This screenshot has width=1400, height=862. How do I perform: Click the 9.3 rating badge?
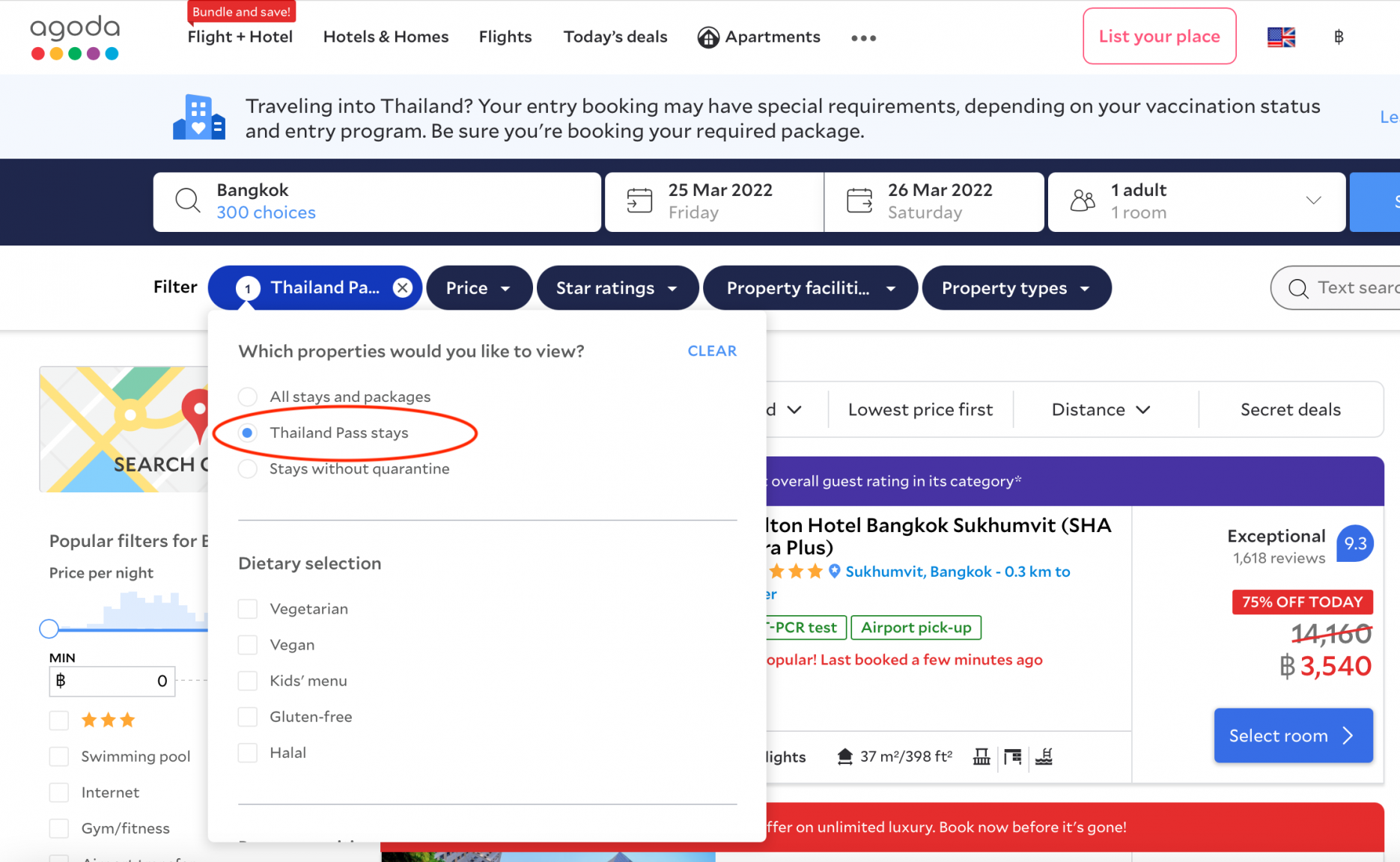pyautogui.click(x=1355, y=544)
